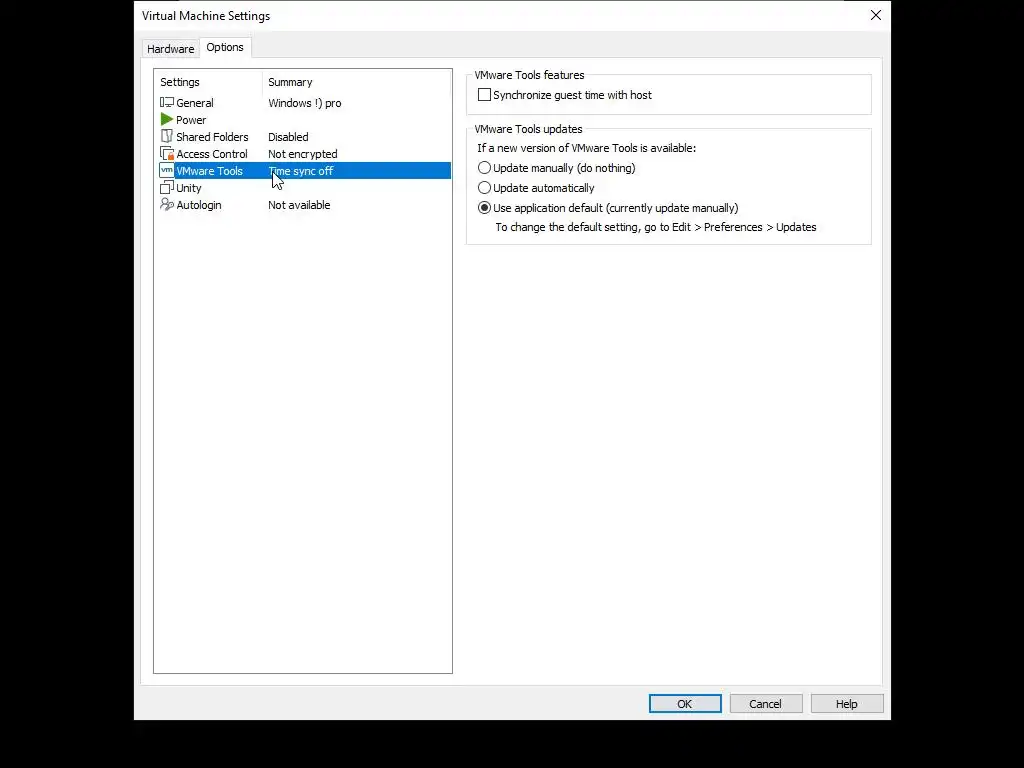
Task: Click the Shared Folders icon
Action: click(x=167, y=136)
